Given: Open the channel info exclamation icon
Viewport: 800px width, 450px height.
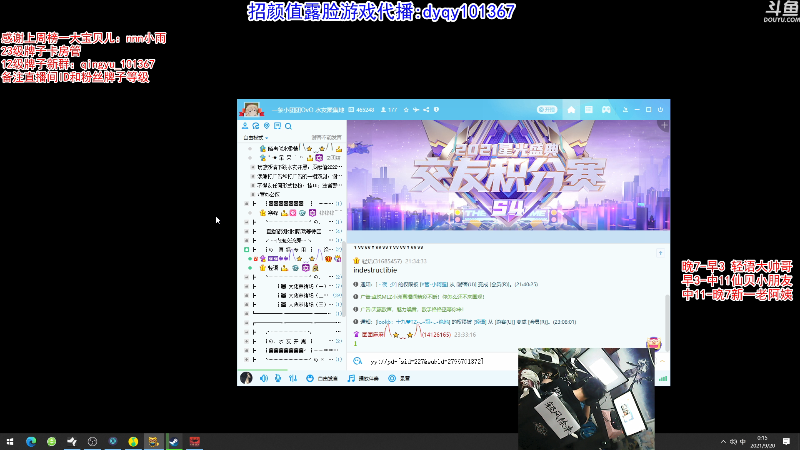Looking at the screenshot, I should (436, 110).
